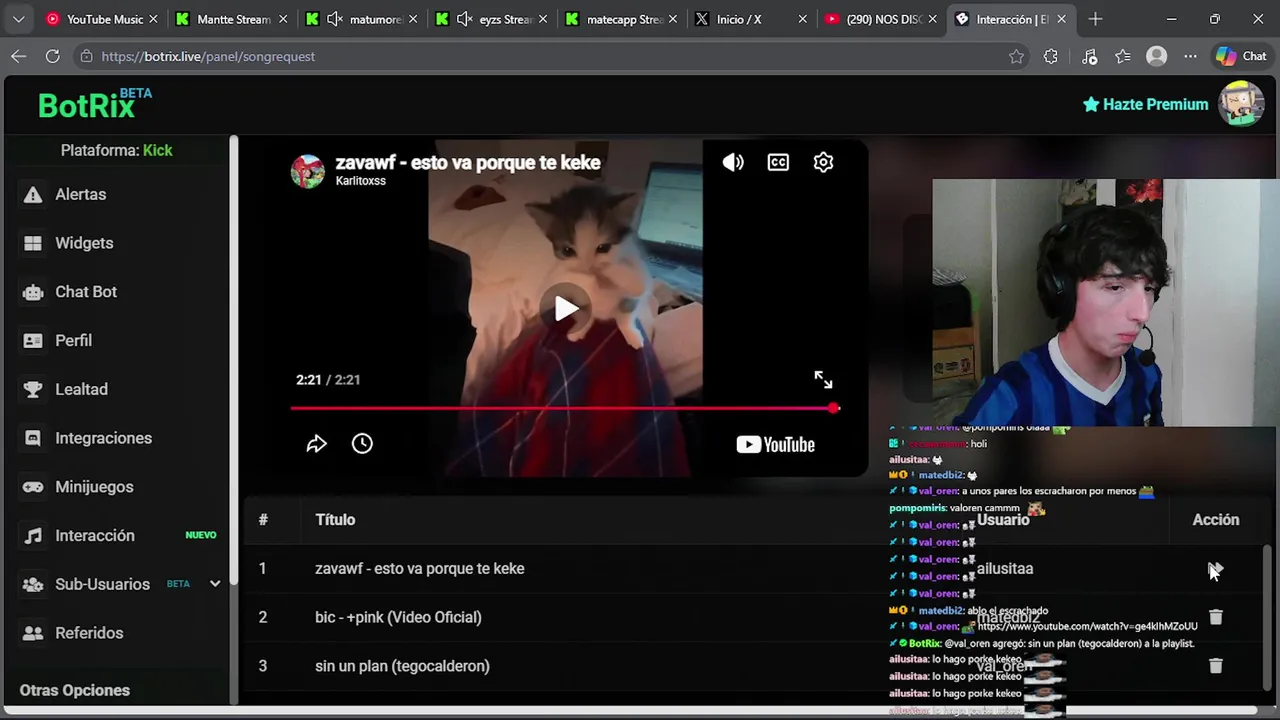Click the song list vertical scrollbar
The image size is (1280, 720).
(x=1268, y=616)
